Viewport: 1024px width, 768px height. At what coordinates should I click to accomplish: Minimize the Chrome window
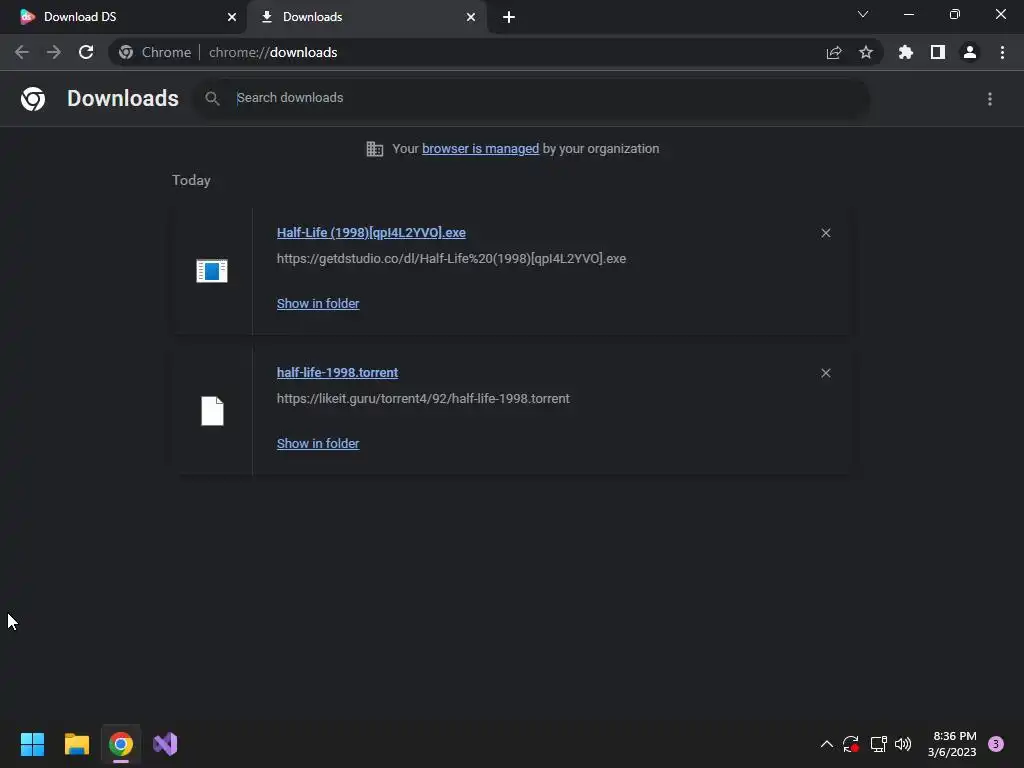pyautogui.click(x=909, y=14)
